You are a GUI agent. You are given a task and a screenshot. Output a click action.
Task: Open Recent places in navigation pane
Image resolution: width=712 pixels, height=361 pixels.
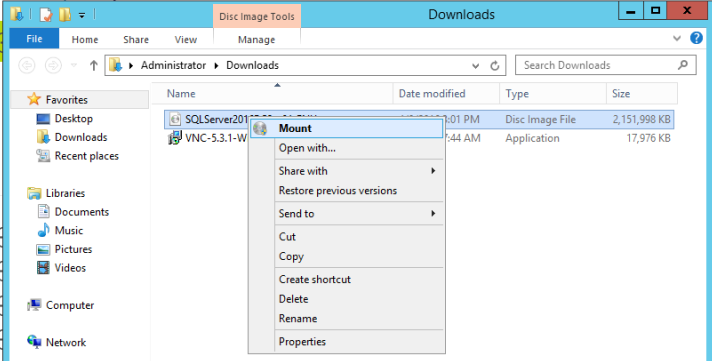click(86, 156)
